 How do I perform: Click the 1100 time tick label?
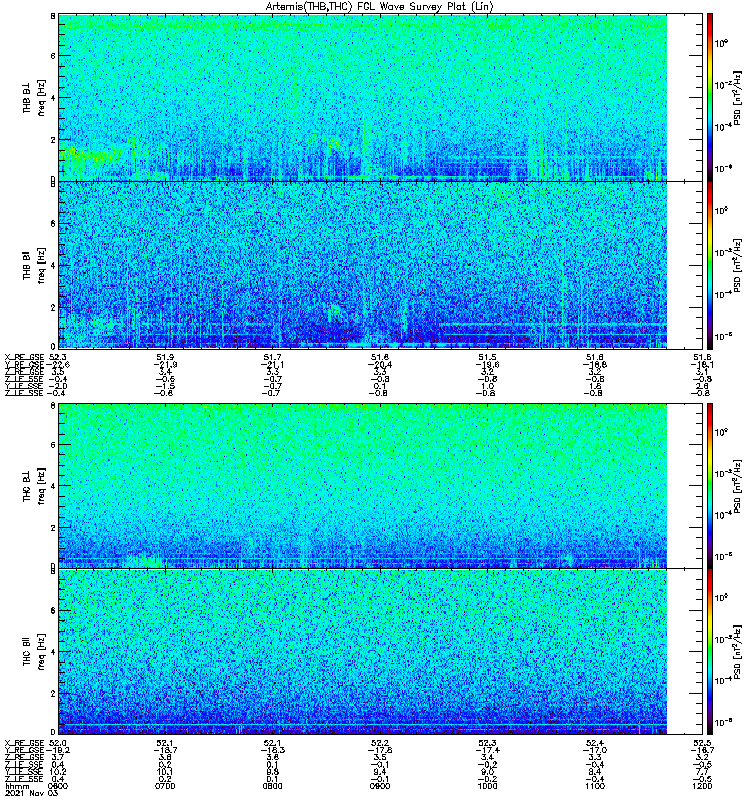[x=595, y=786]
